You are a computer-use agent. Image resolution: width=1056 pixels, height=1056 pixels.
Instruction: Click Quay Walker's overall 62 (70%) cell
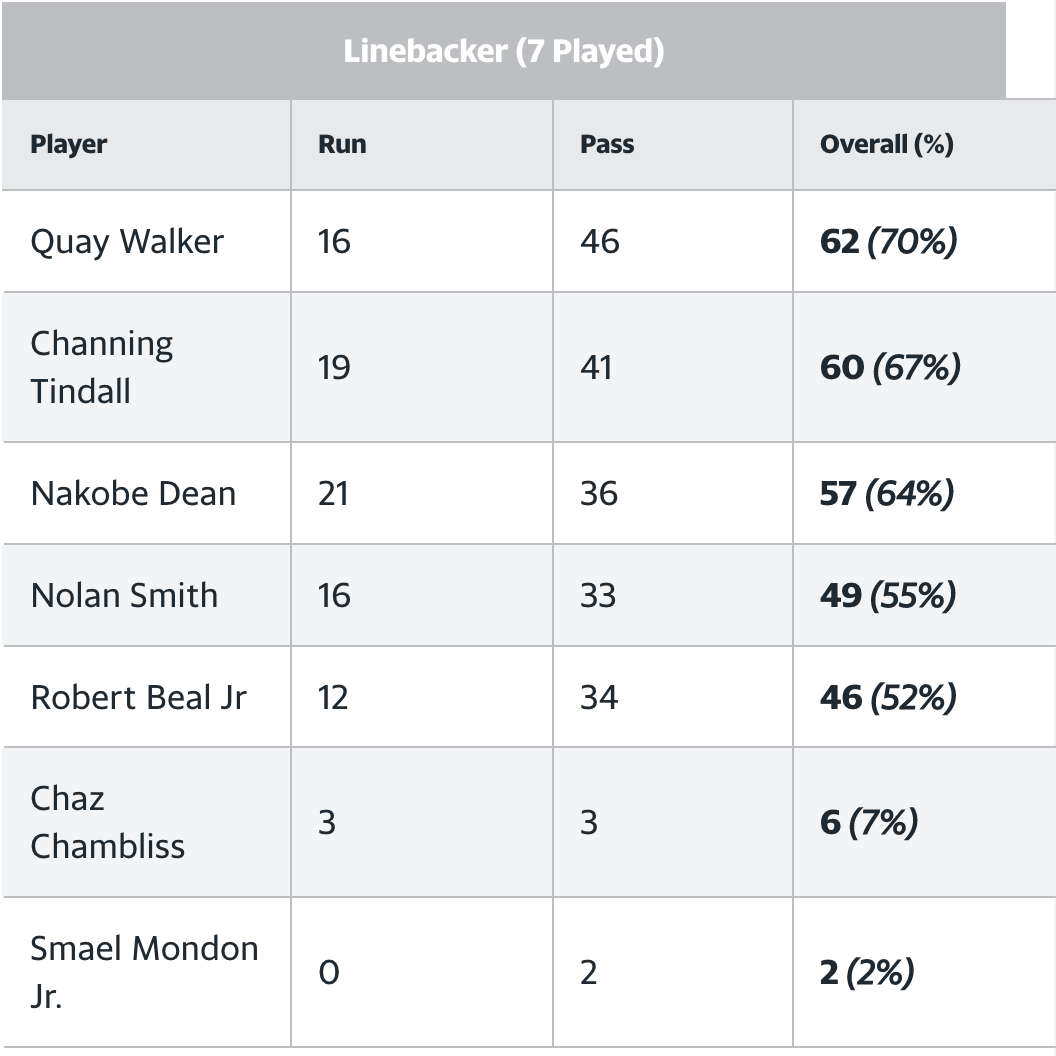[888, 241]
